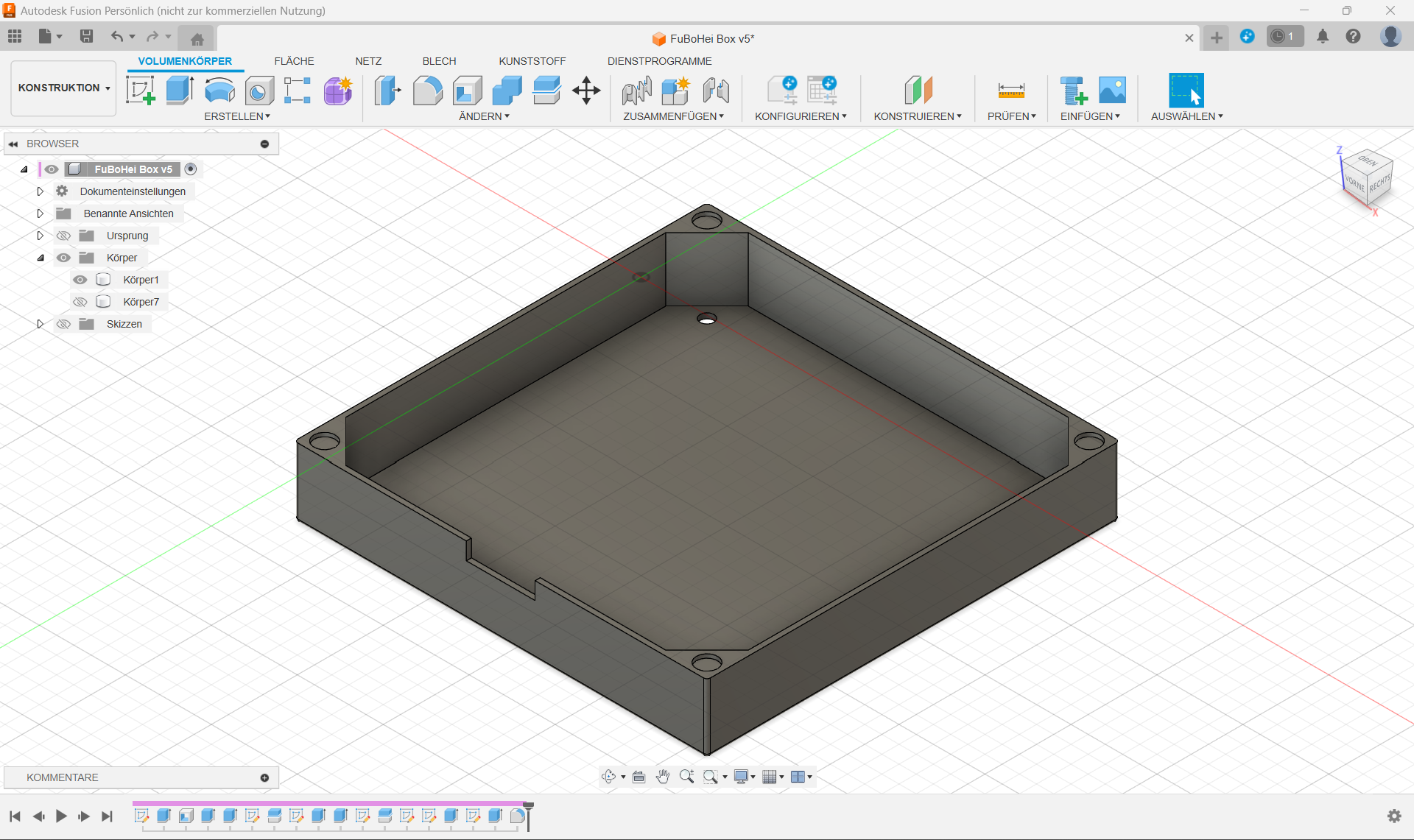Click the last fillet feature in timeline

click(518, 816)
